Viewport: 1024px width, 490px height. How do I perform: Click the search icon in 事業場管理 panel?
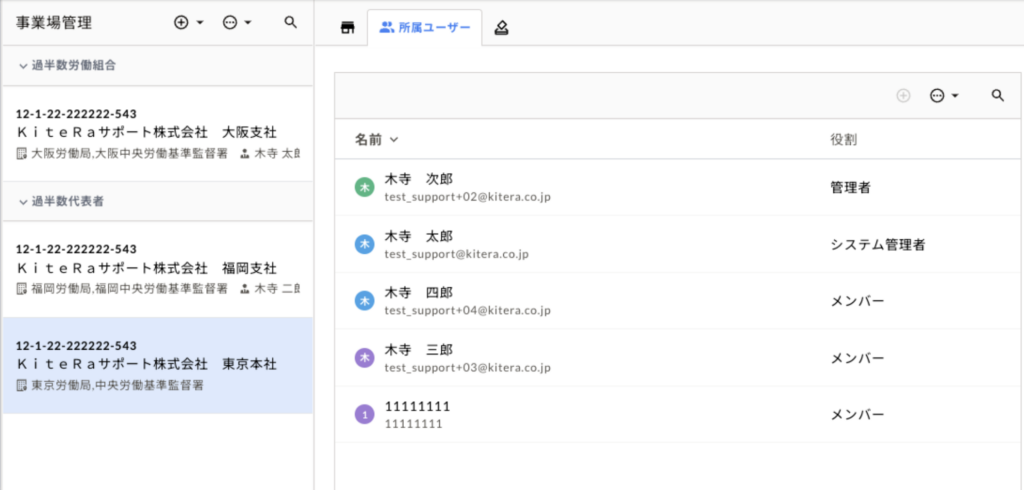[x=291, y=22]
